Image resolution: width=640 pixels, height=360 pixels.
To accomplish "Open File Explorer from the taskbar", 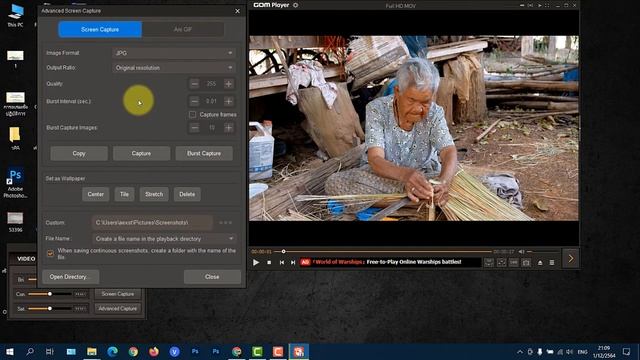I will (x=91, y=351).
